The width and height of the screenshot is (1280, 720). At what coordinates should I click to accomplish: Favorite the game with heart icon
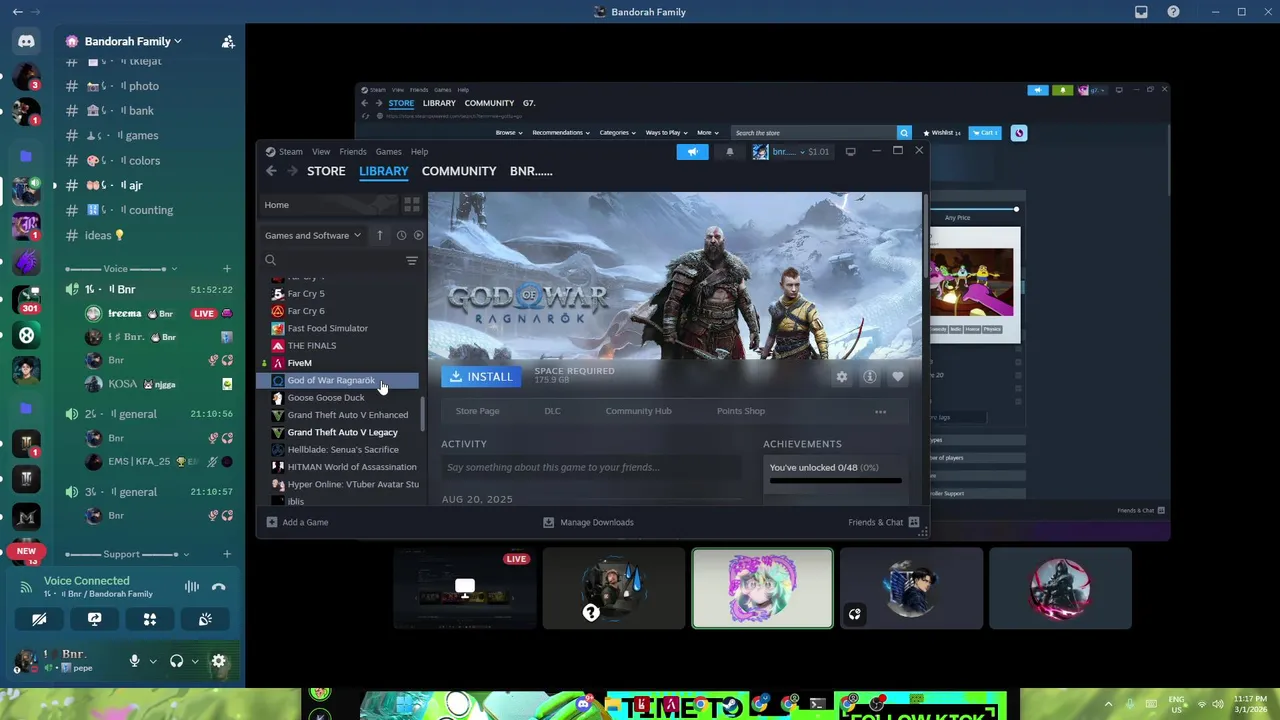[898, 377]
